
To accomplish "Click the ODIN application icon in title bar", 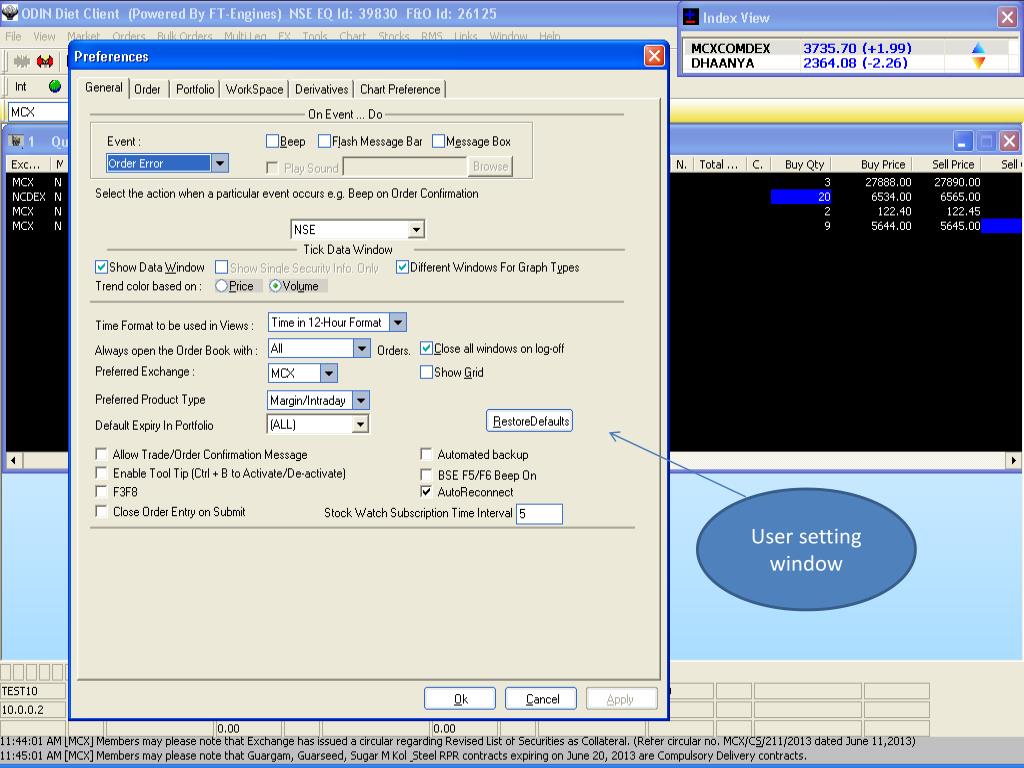I will point(10,13).
